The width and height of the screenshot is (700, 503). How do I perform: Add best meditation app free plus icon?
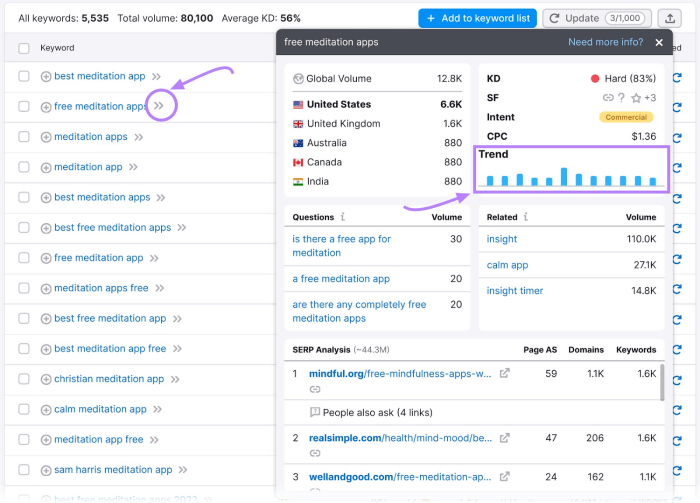(x=46, y=349)
